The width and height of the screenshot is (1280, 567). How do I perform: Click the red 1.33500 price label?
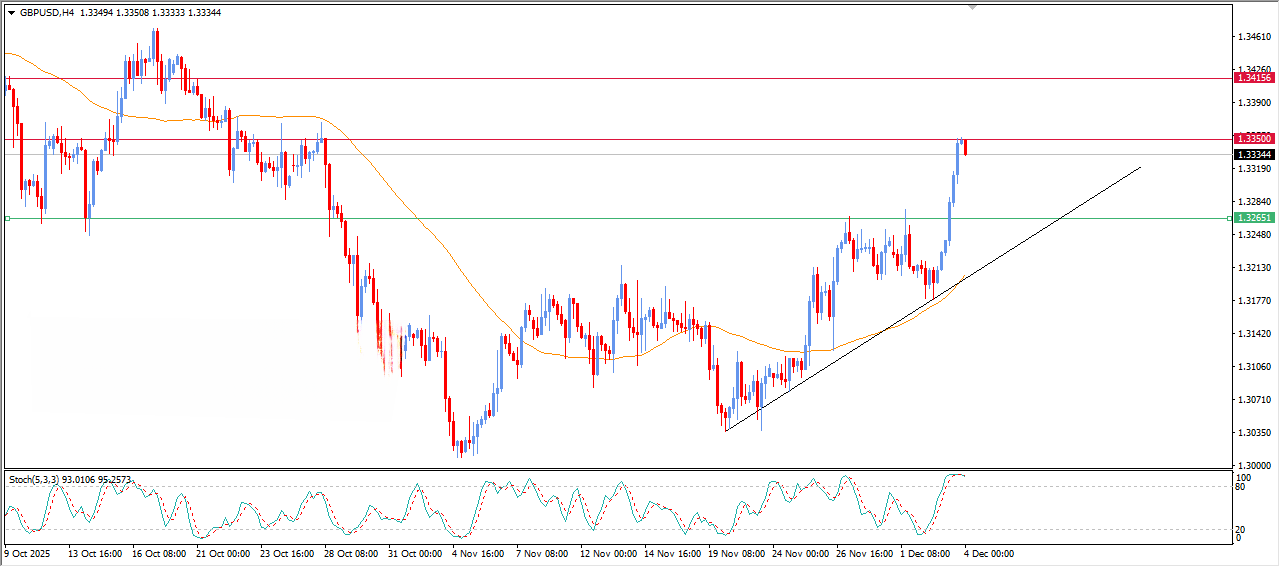point(1254,139)
